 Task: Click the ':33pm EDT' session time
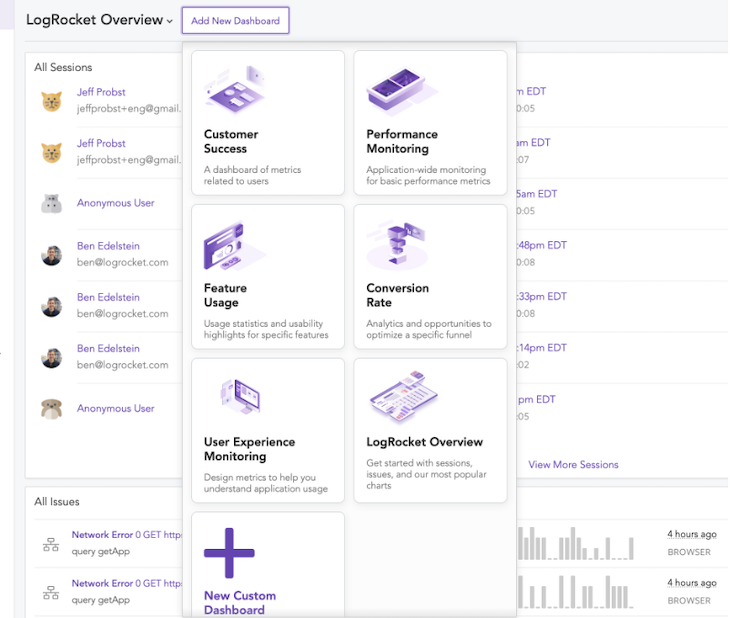tap(541, 297)
